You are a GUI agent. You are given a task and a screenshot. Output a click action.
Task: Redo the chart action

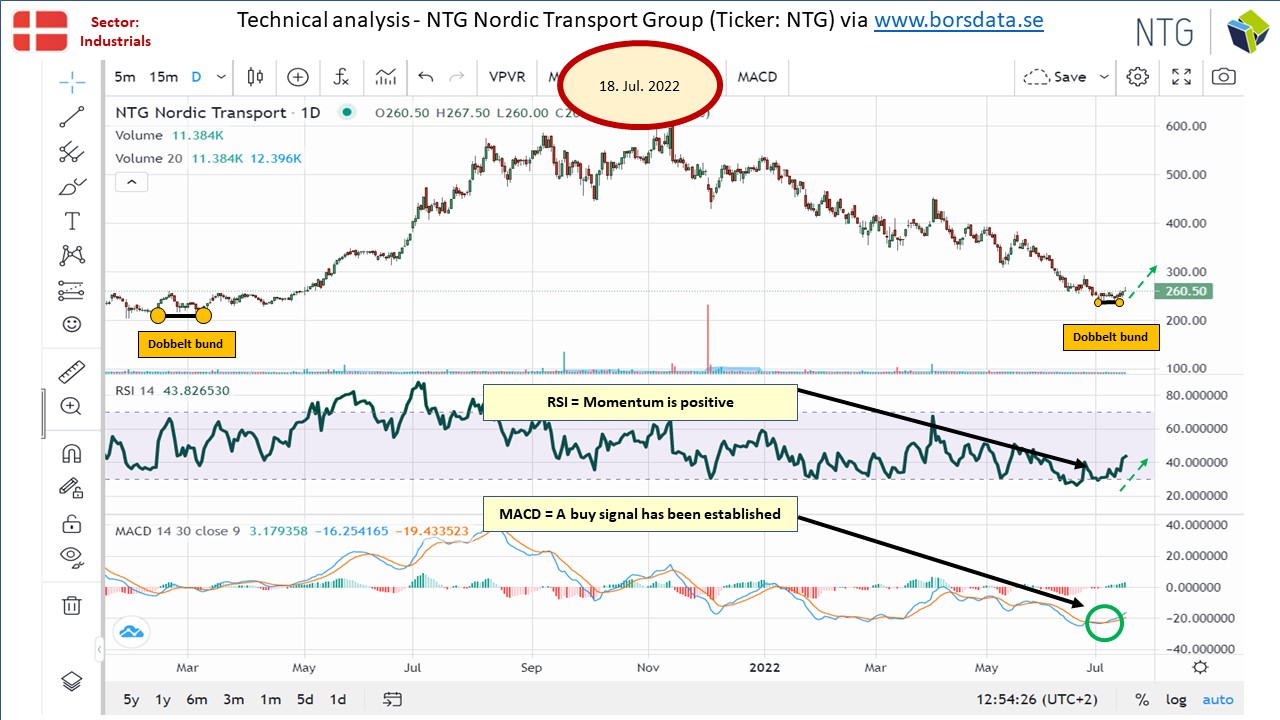tap(457, 77)
